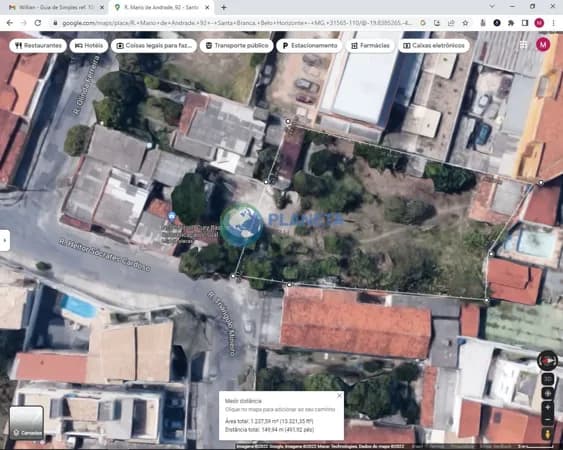
Task: Open the share page icon in the address bar
Action: coord(451,23)
